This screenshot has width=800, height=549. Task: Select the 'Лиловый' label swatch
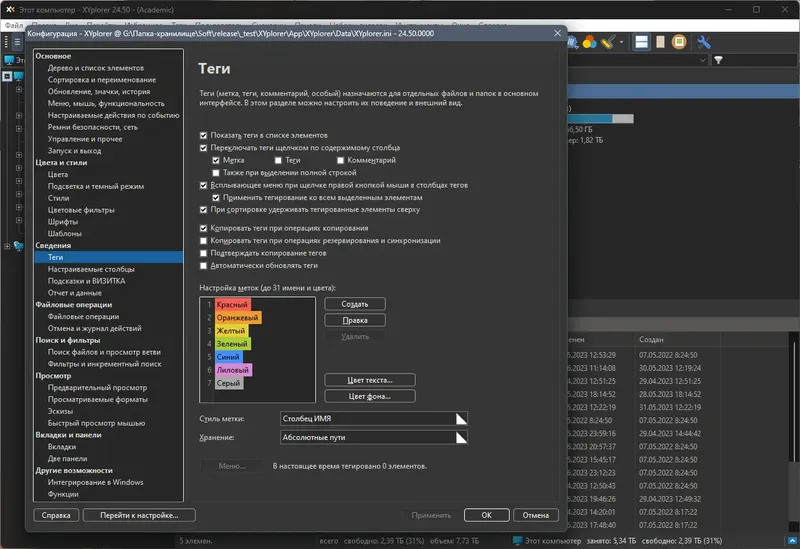tap(233, 370)
